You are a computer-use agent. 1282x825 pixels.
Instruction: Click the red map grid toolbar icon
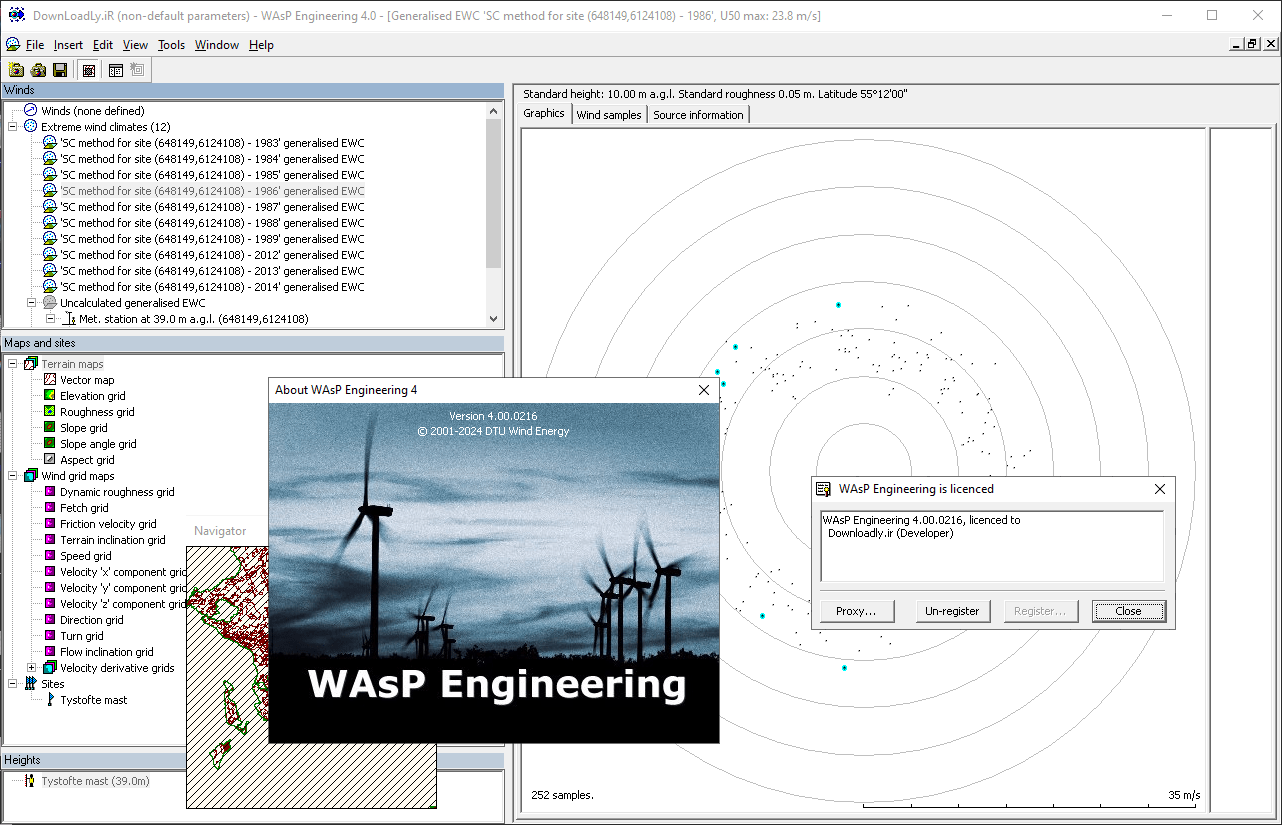click(89, 70)
